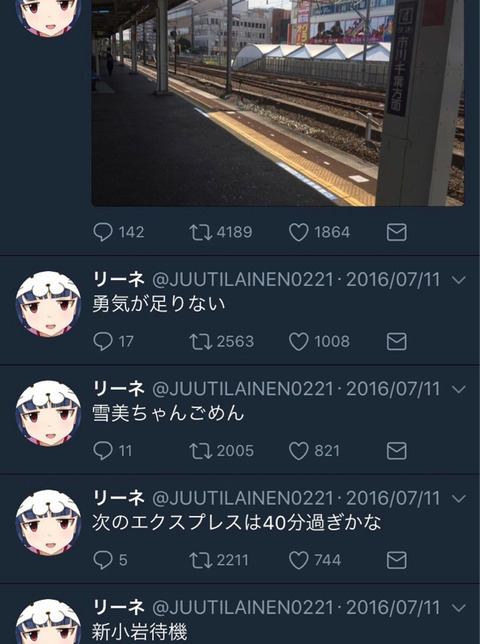480x644 pixels.
Task: View the train platform photo full size
Action: [278, 103]
